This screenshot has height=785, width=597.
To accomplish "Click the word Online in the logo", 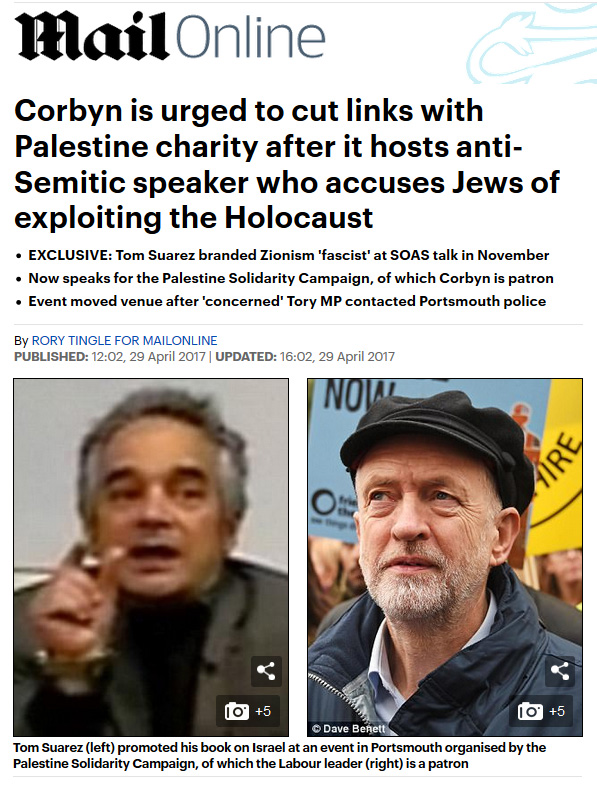I will click(250, 38).
